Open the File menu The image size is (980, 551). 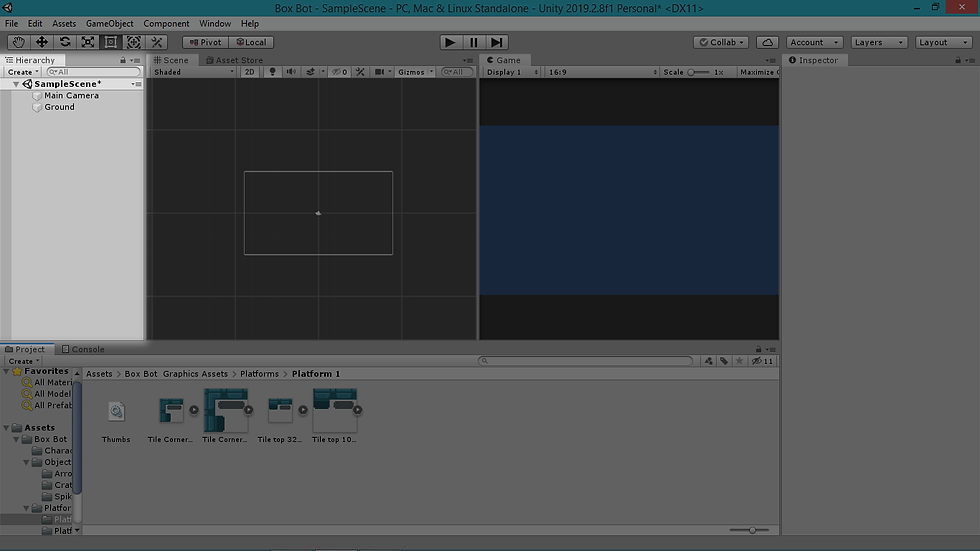tap(11, 24)
